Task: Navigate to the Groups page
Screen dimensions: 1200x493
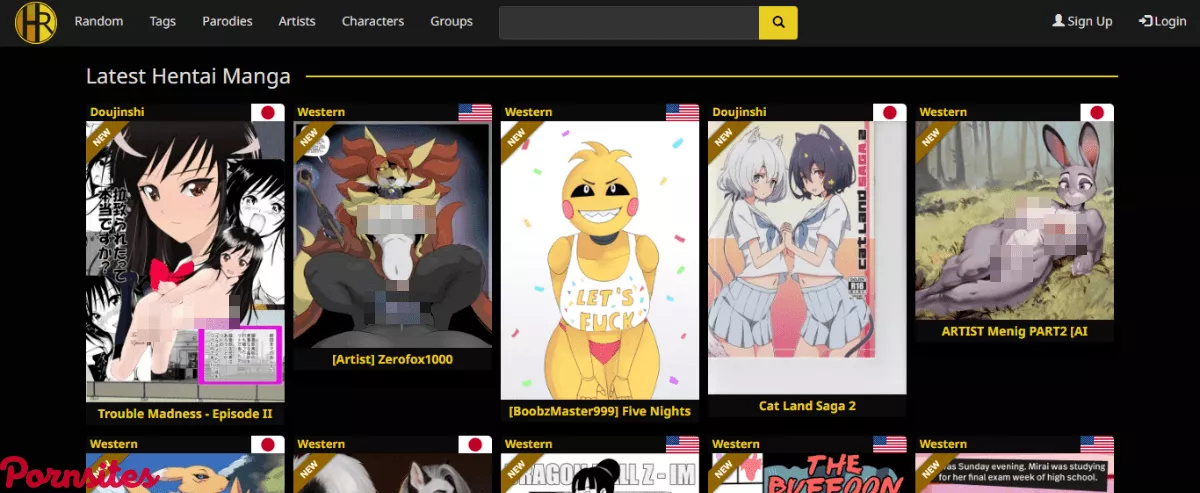Action: click(451, 21)
